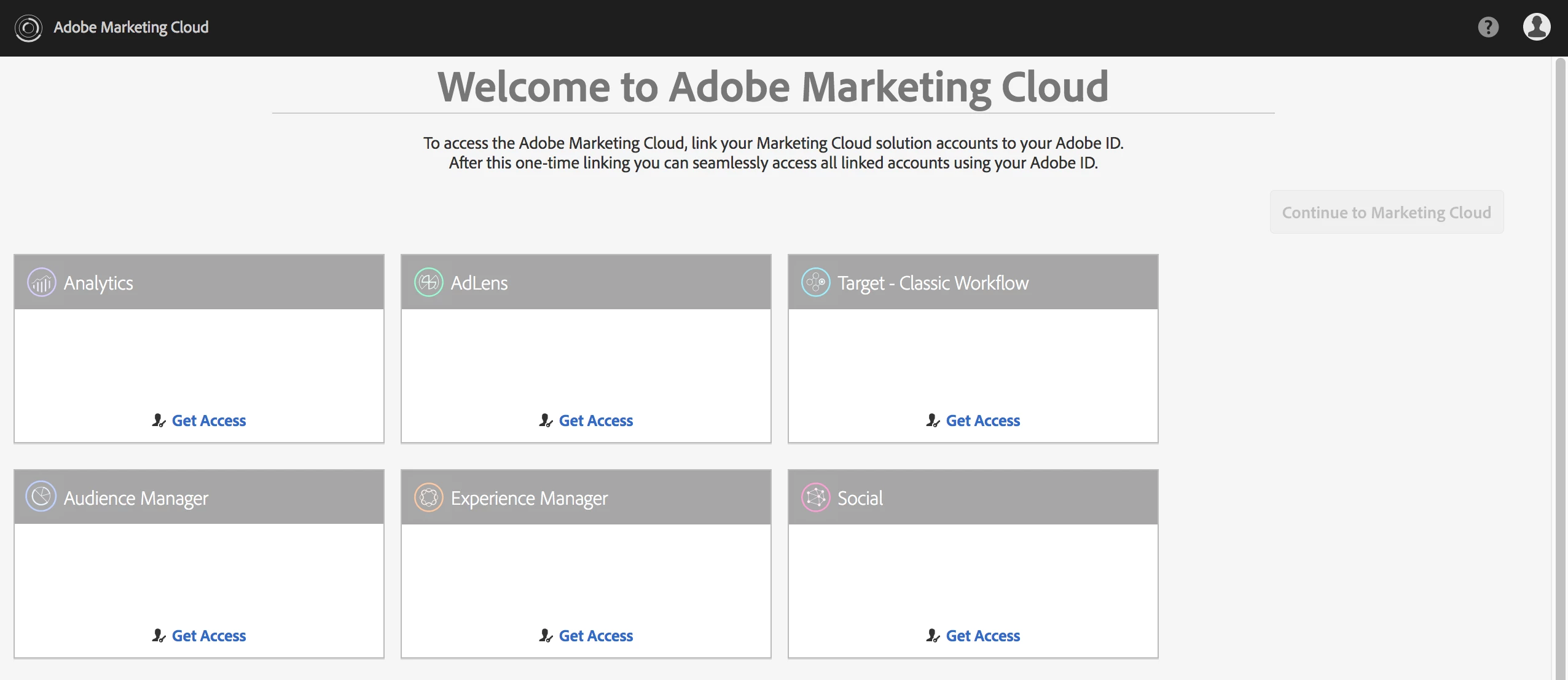The height and width of the screenshot is (680, 1568).
Task: Click the Analytics solution icon
Action: [x=41, y=283]
